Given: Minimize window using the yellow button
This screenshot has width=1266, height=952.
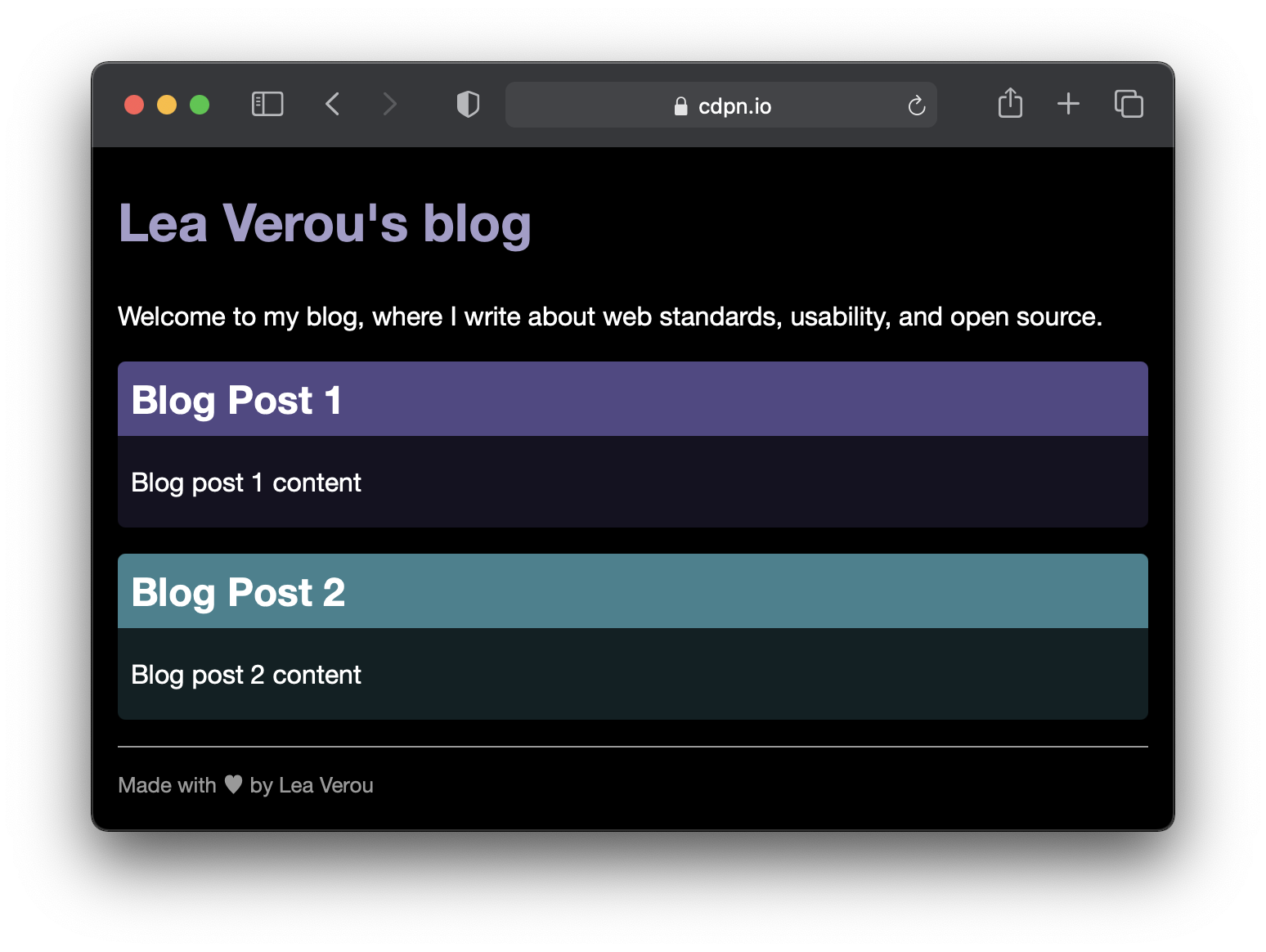Looking at the screenshot, I should point(167,105).
